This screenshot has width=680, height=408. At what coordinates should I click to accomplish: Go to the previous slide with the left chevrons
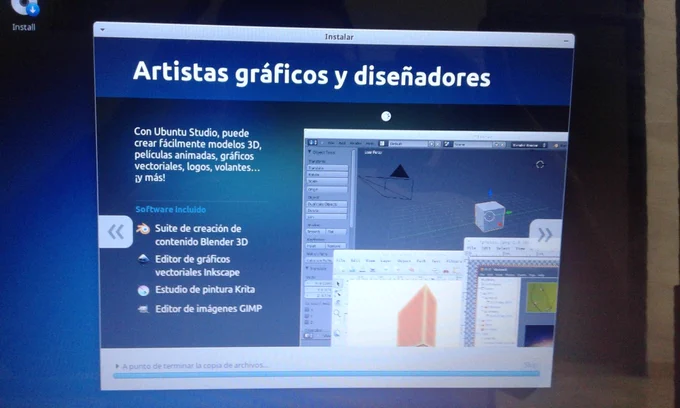[116, 232]
